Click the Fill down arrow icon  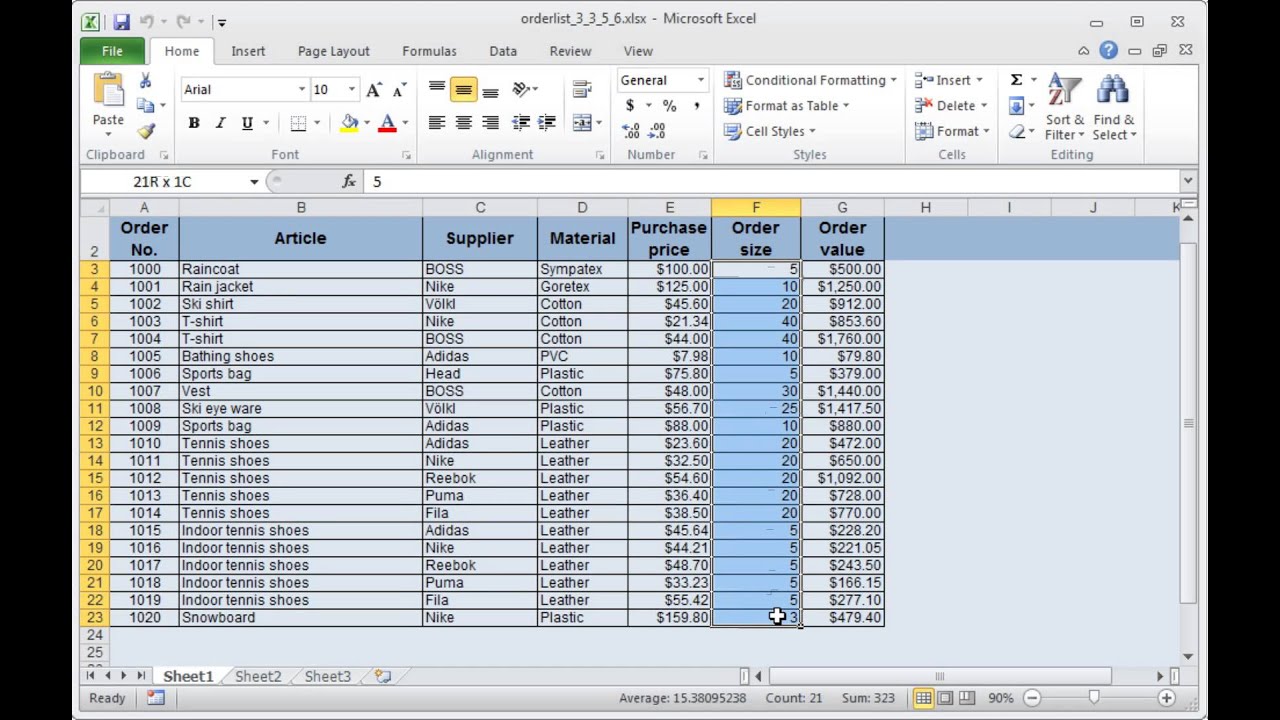click(1016, 106)
